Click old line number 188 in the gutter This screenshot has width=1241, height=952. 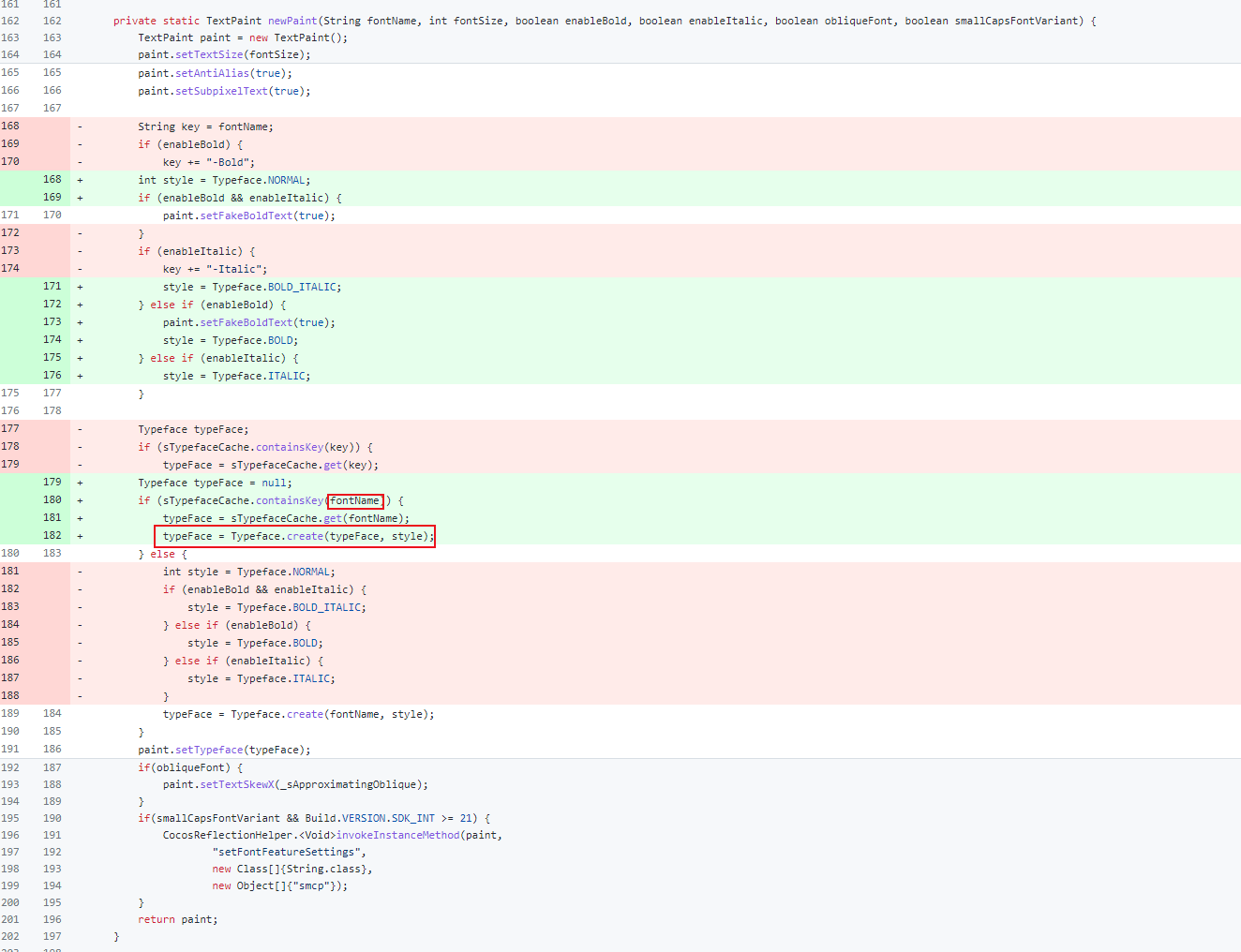pos(10,695)
